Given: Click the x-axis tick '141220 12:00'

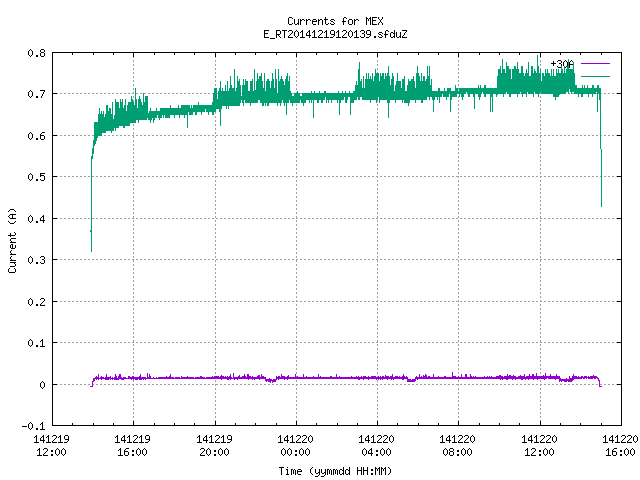Looking at the screenshot, I should pyautogui.click(x=540, y=446).
